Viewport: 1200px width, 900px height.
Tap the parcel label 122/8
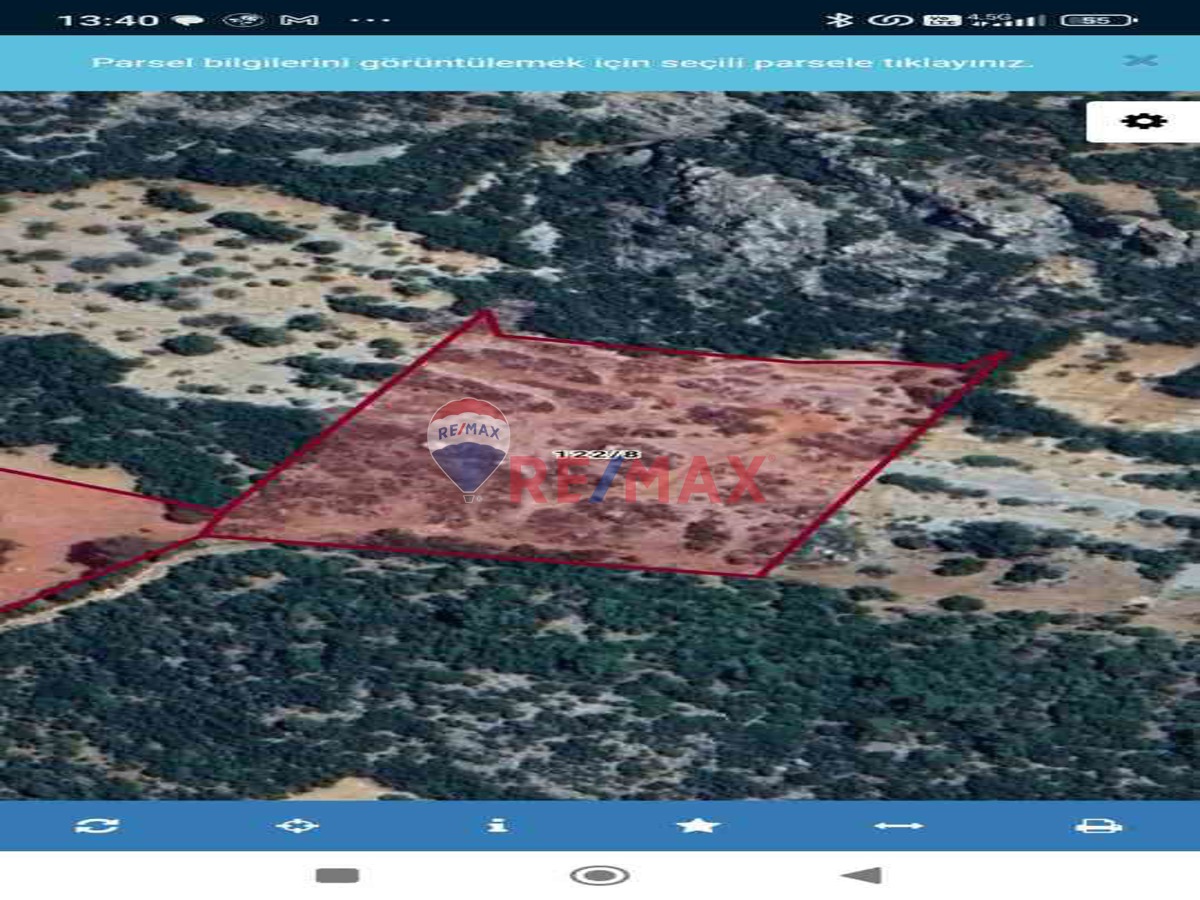pos(597,455)
